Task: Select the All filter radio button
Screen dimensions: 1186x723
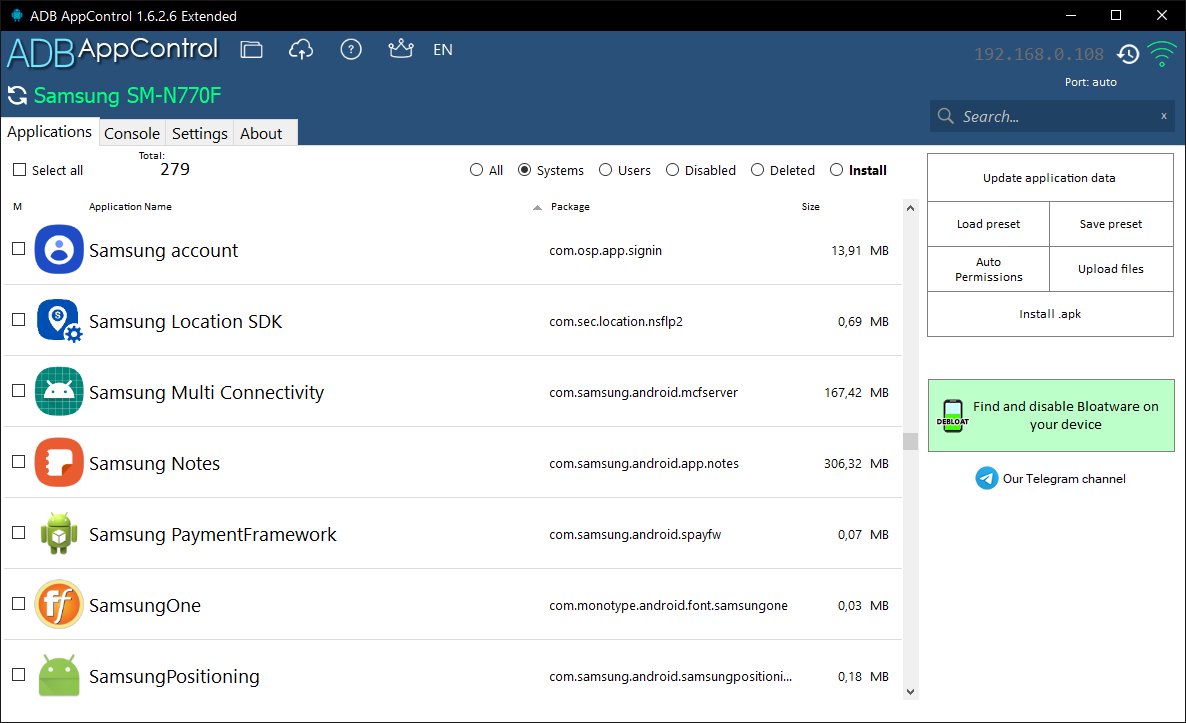Action: pyautogui.click(x=477, y=170)
